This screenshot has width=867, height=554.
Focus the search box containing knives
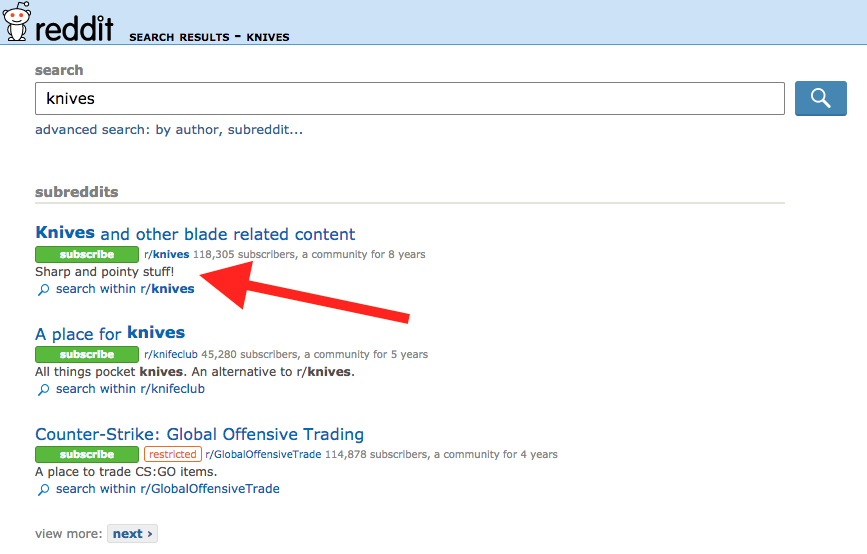410,98
